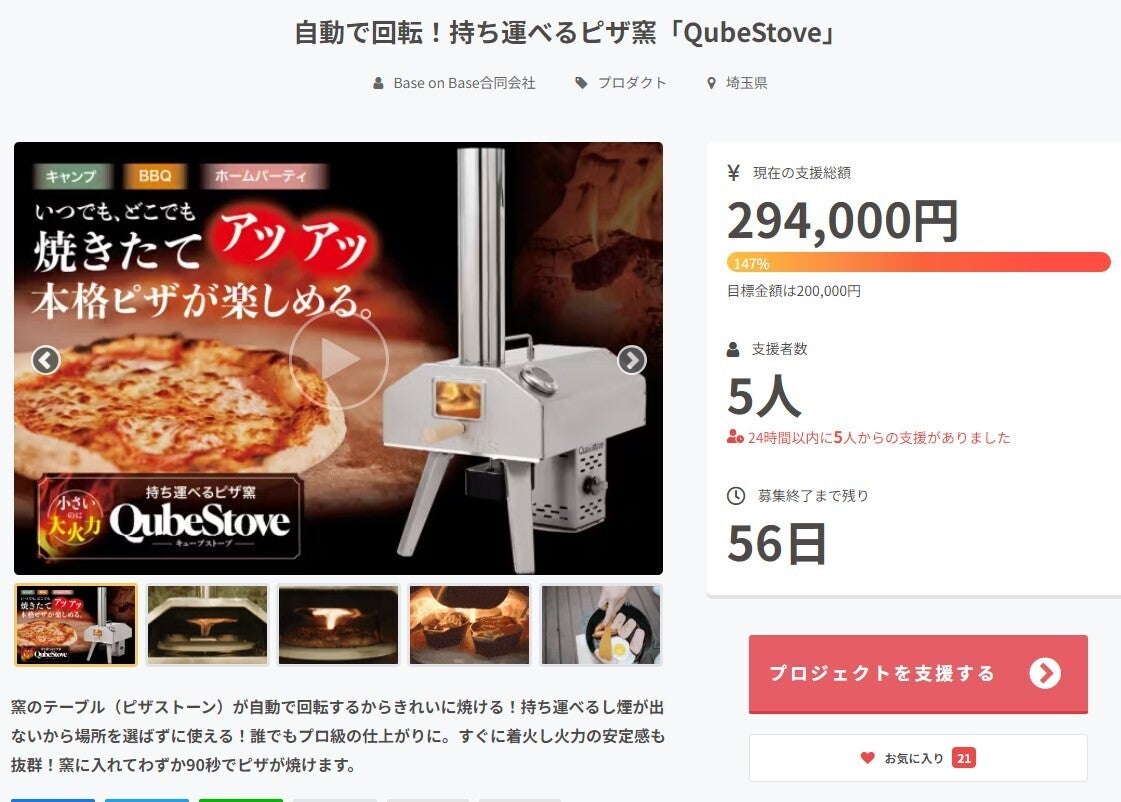Click the person icon beside Base on Base合同会社

tap(378, 83)
